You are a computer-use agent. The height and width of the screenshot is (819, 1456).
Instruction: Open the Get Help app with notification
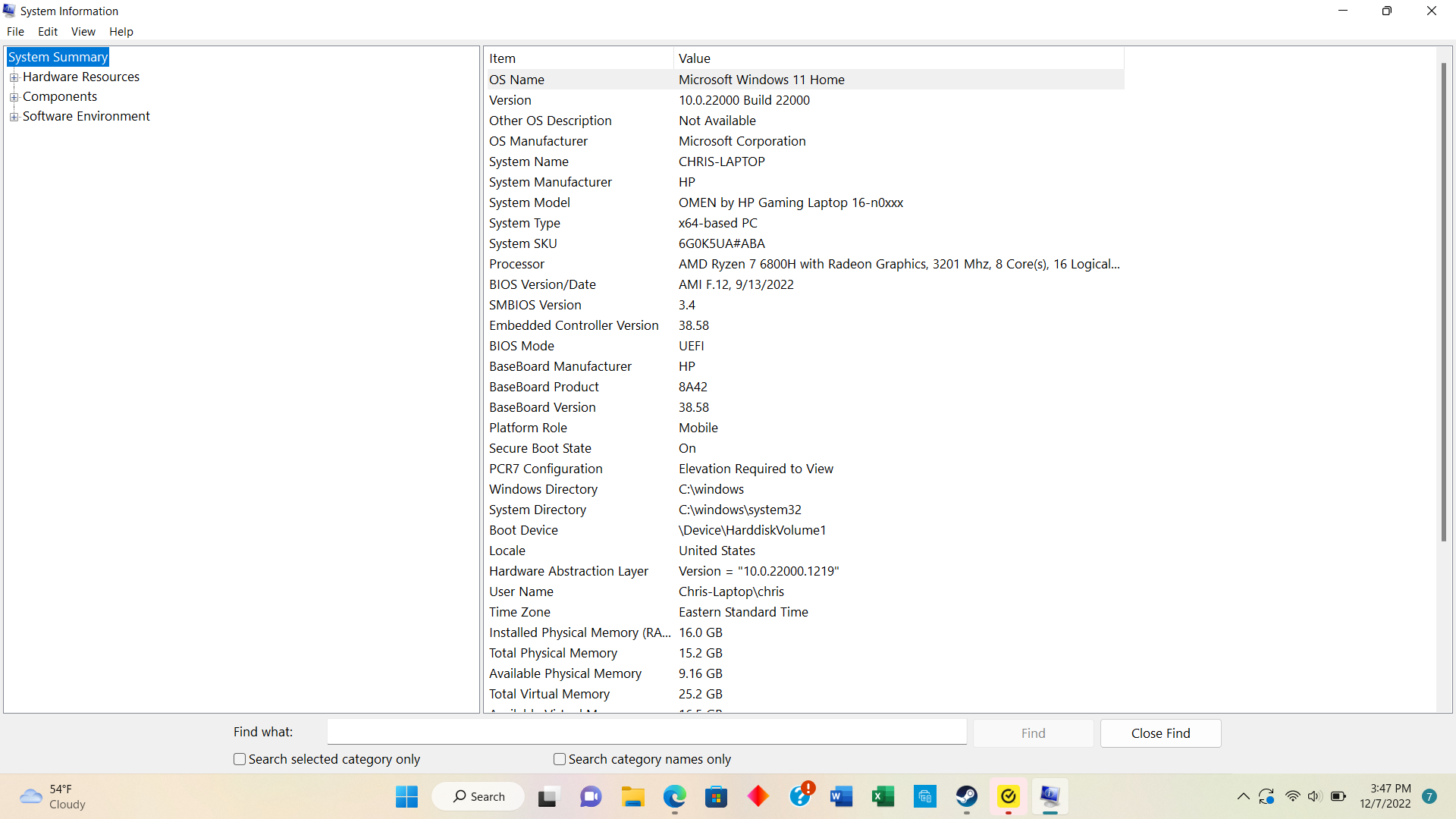click(802, 796)
